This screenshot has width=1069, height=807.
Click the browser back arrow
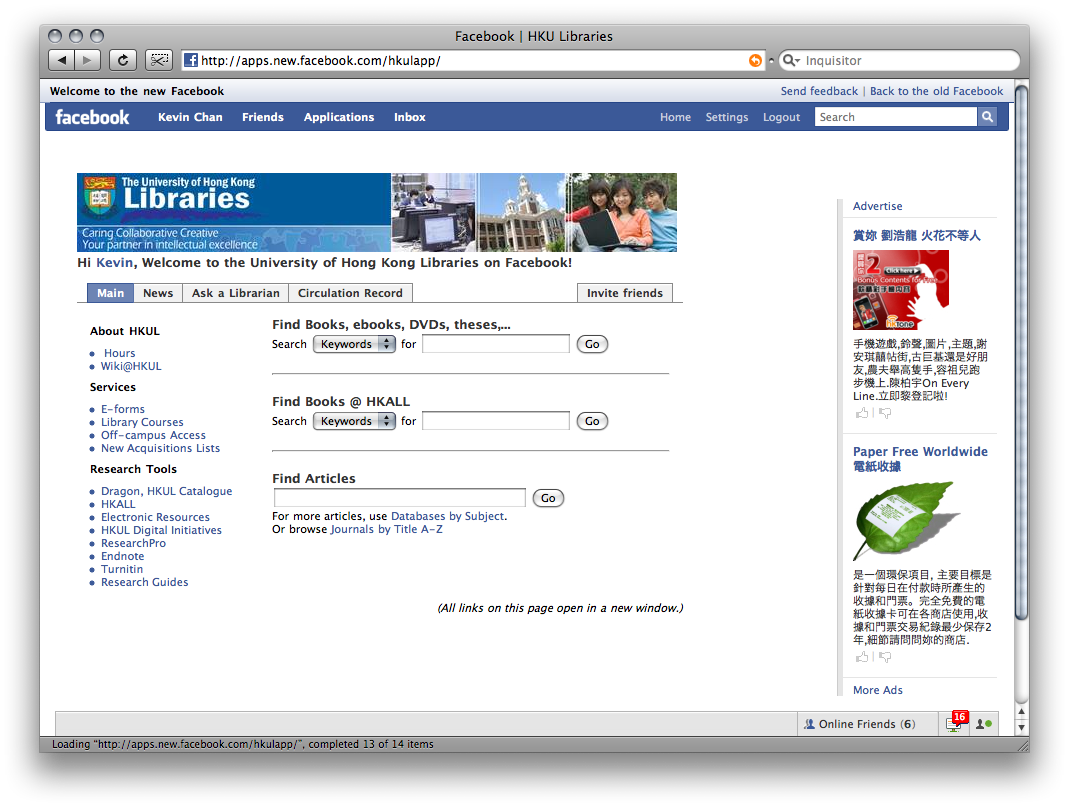click(x=62, y=60)
